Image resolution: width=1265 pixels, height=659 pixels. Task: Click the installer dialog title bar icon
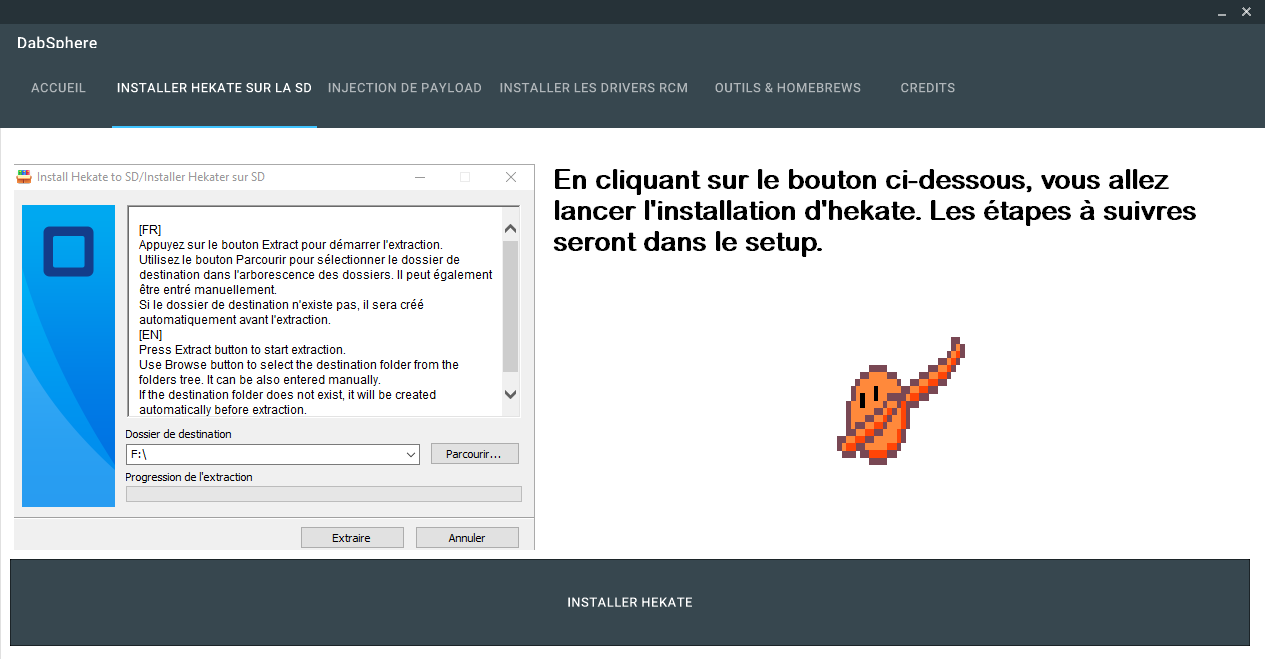[25, 177]
